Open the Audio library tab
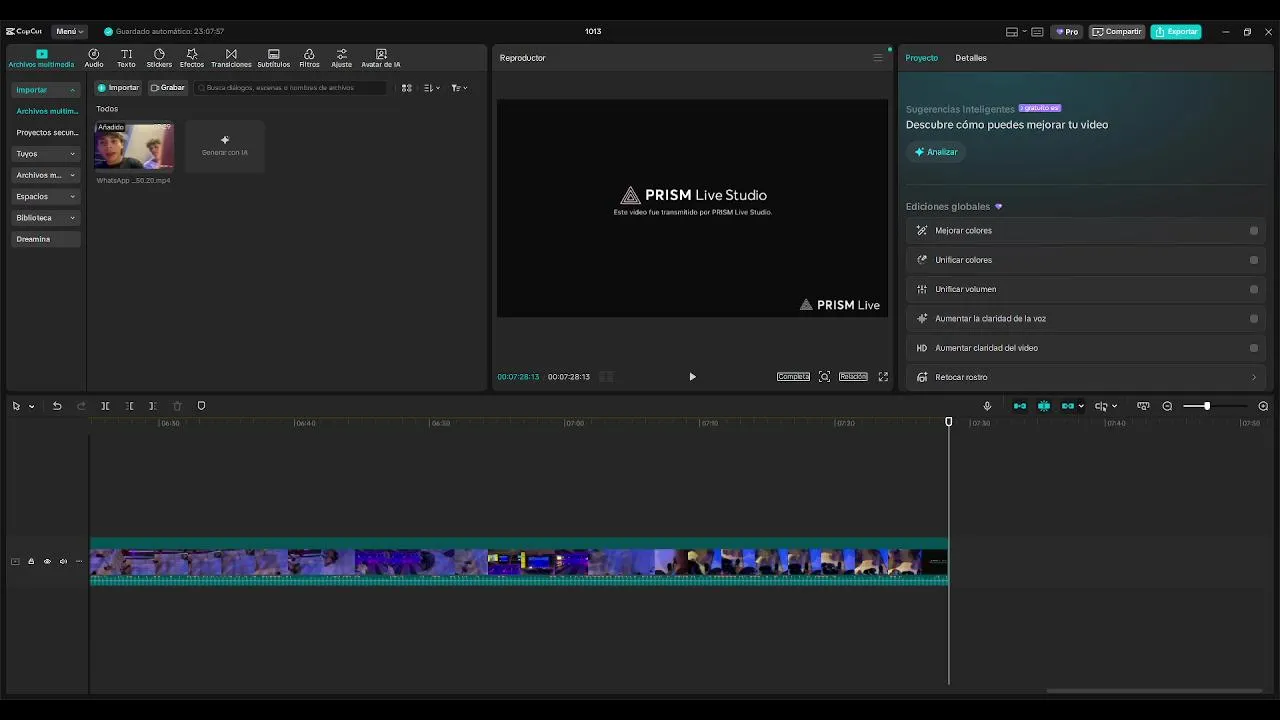The height and width of the screenshot is (720, 1280). [x=94, y=58]
